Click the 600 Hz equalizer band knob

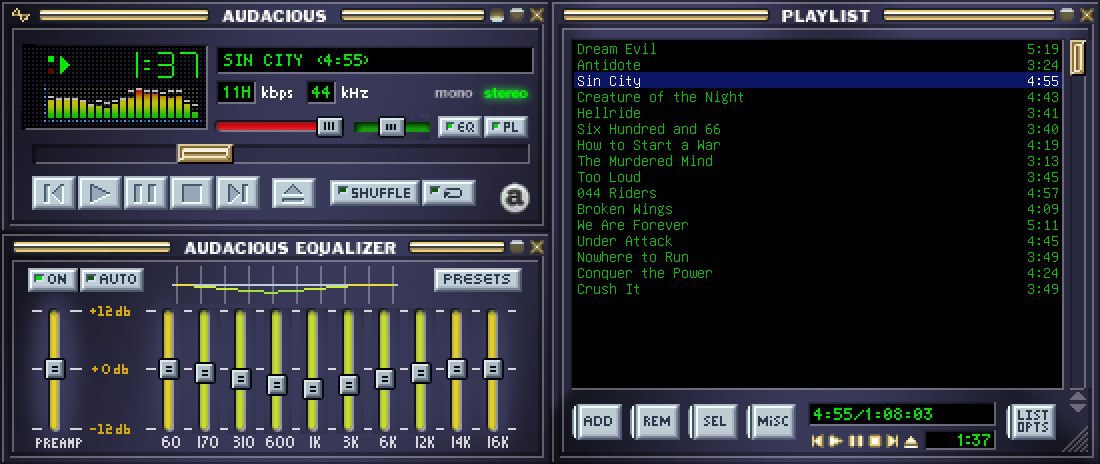point(277,385)
